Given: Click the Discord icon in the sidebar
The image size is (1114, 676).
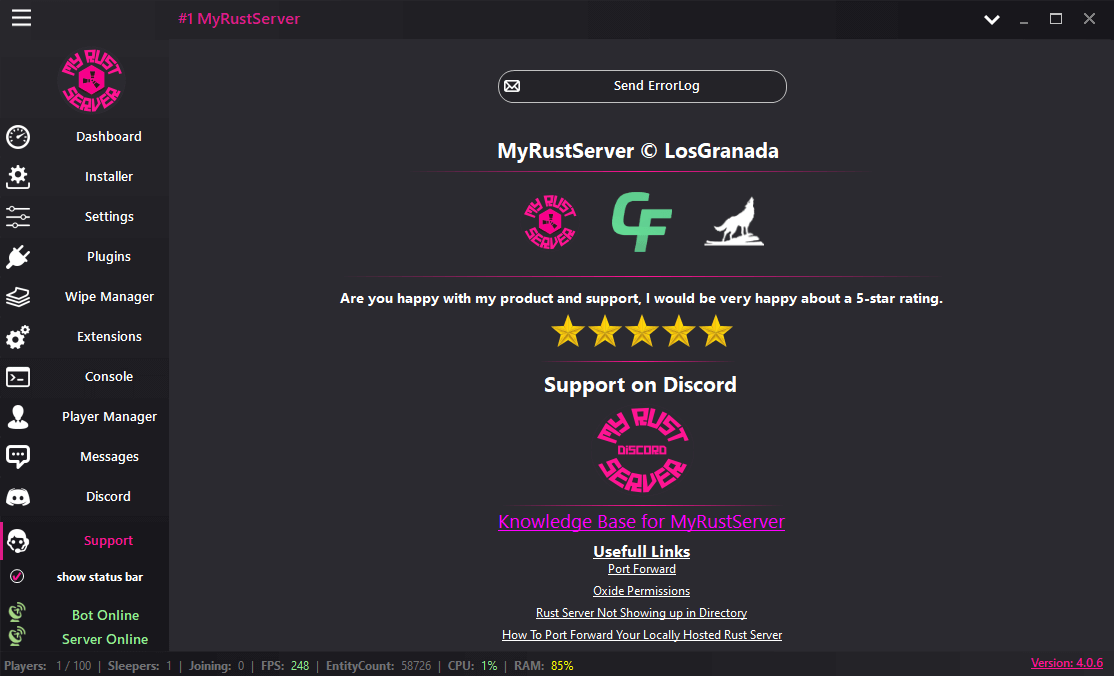Looking at the screenshot, I should tap(17, 496).
